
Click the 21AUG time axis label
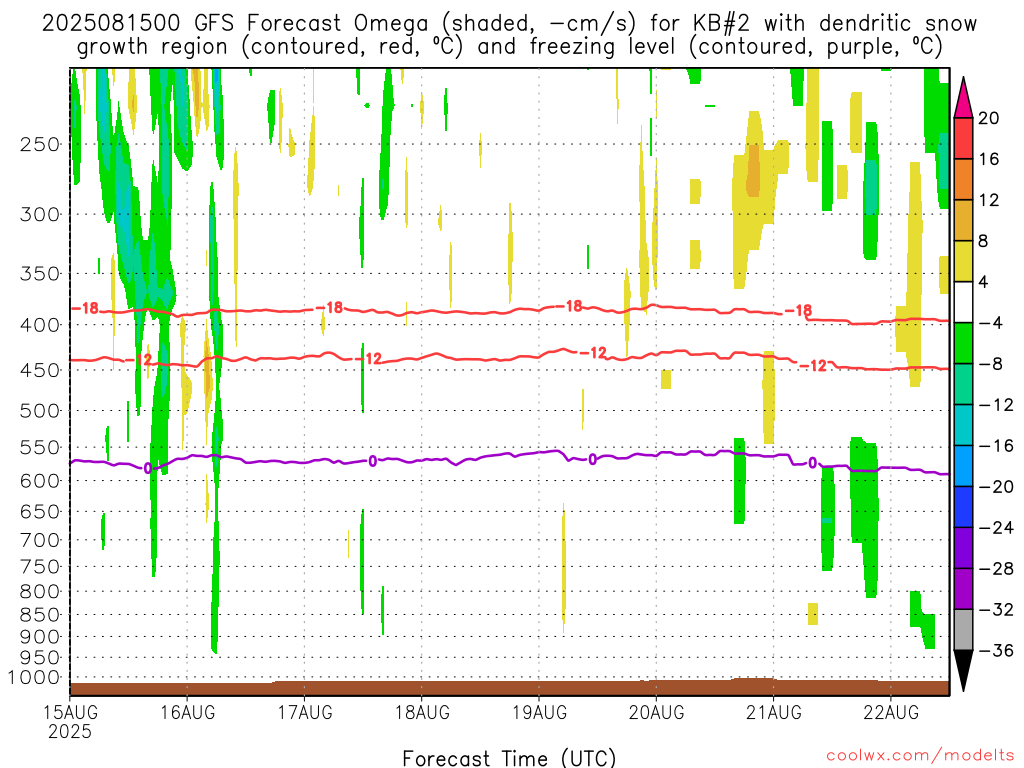click(x=774, y=712)
